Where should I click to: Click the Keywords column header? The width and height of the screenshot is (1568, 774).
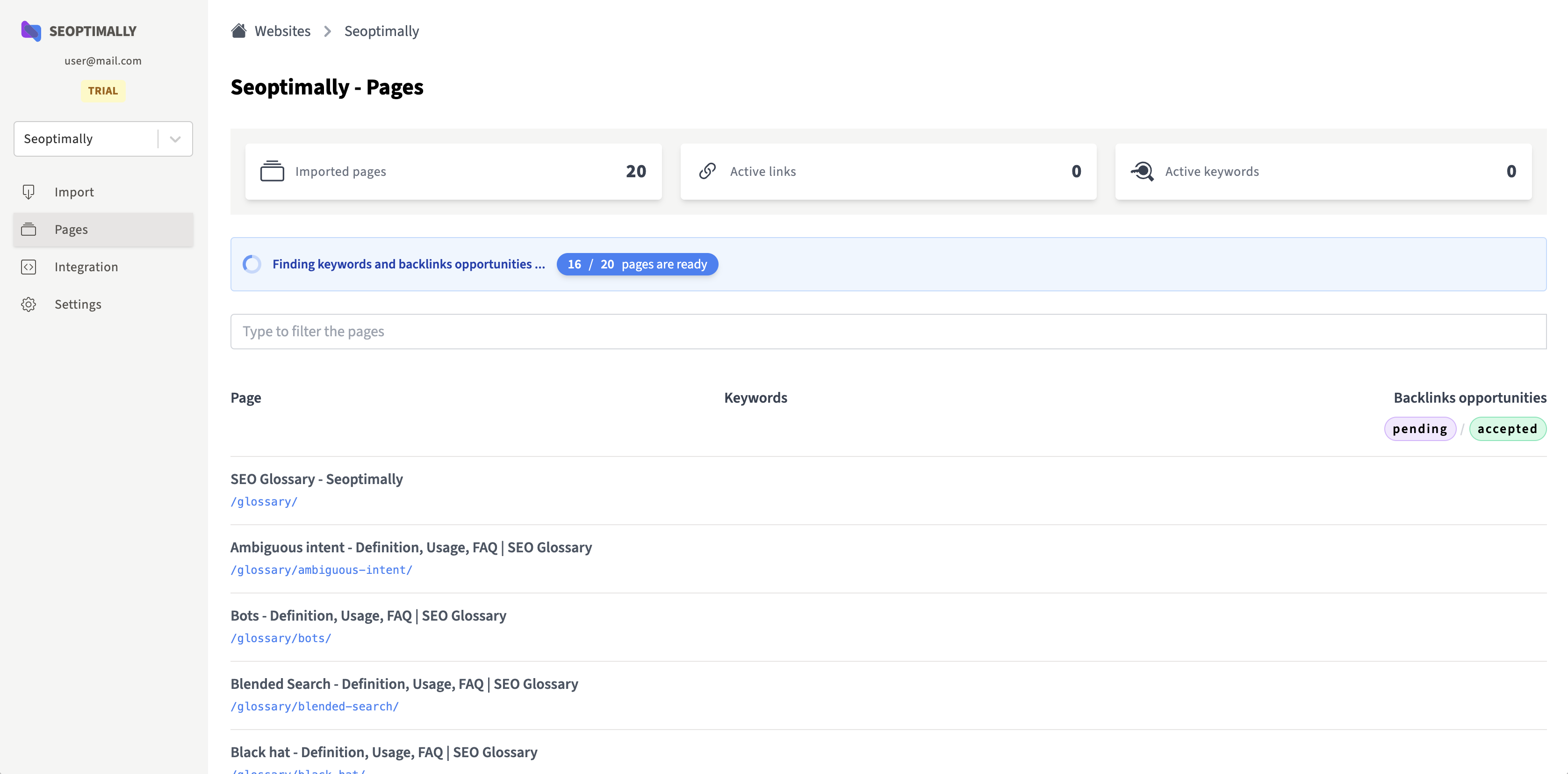755,398
